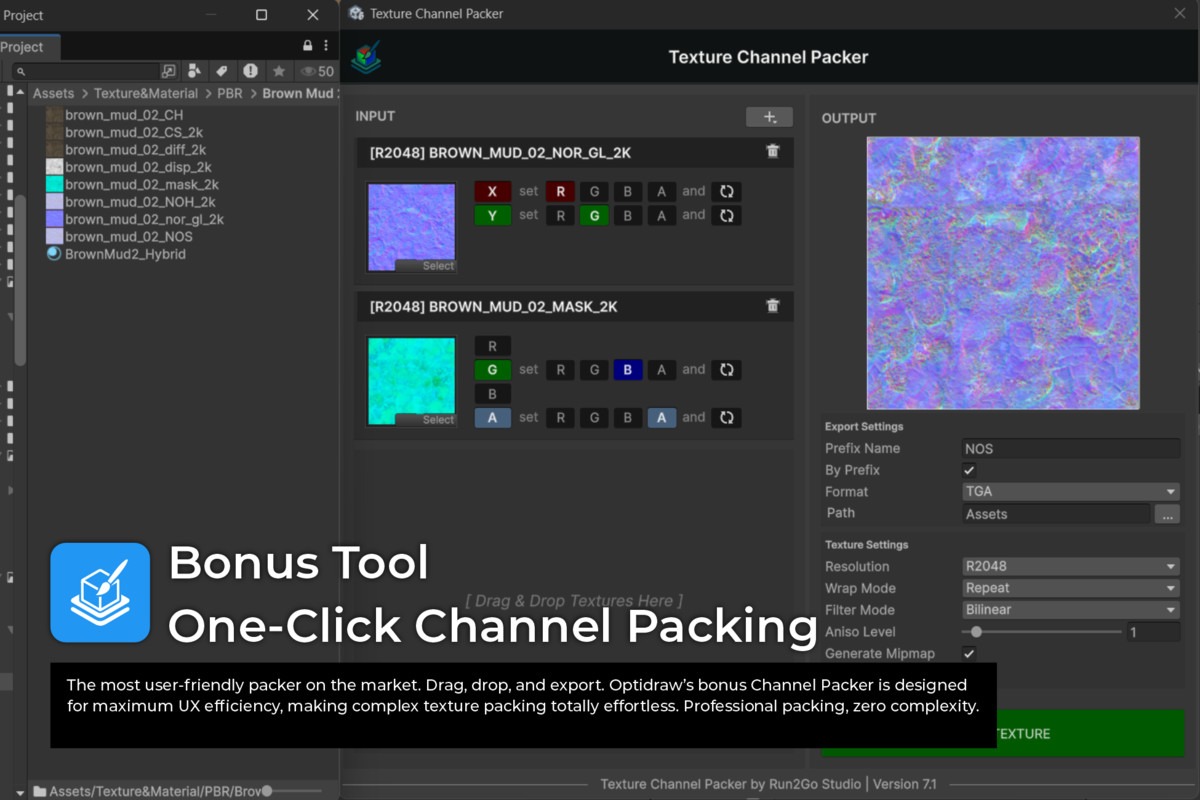Set X channel output to G target

[x=594, y=191]
